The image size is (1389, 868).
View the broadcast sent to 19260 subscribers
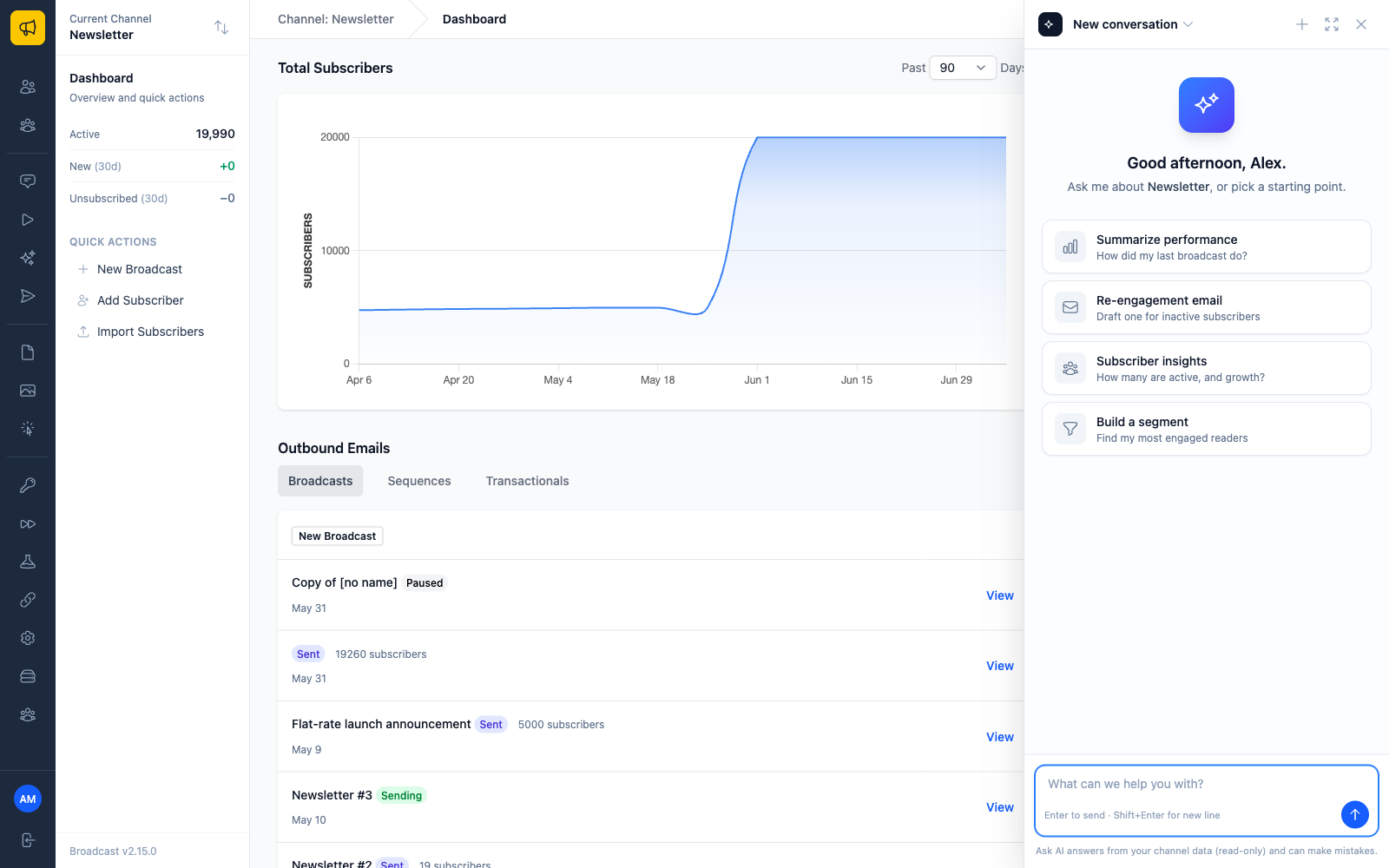(1000, 666)
